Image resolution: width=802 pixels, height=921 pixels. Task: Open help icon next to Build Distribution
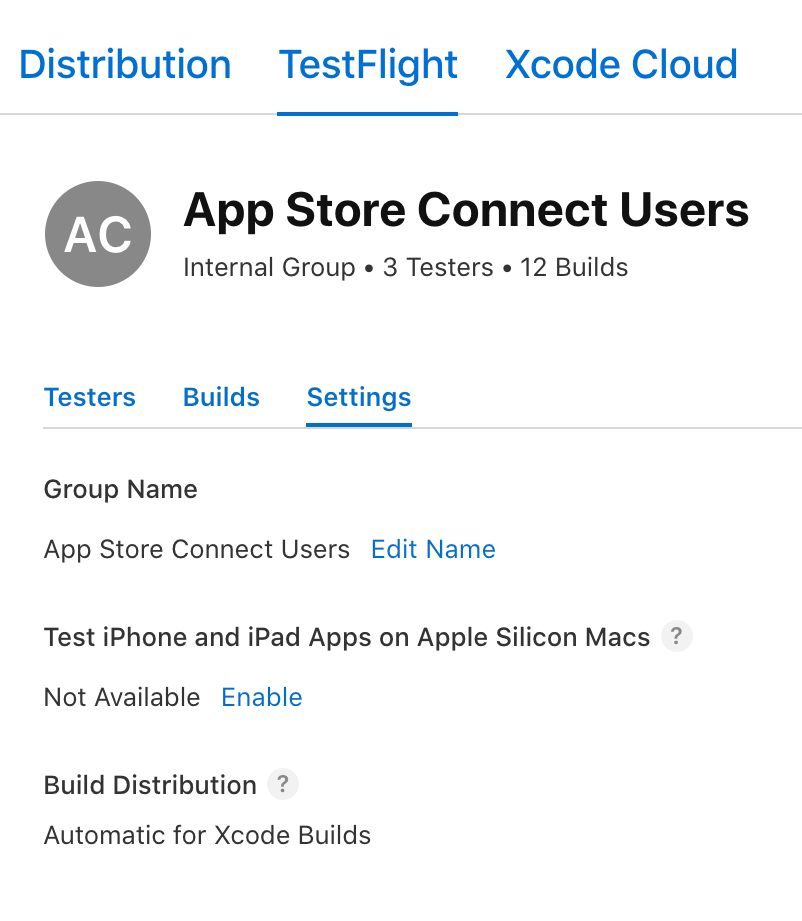pyautogui.click(x=283, y=784)
